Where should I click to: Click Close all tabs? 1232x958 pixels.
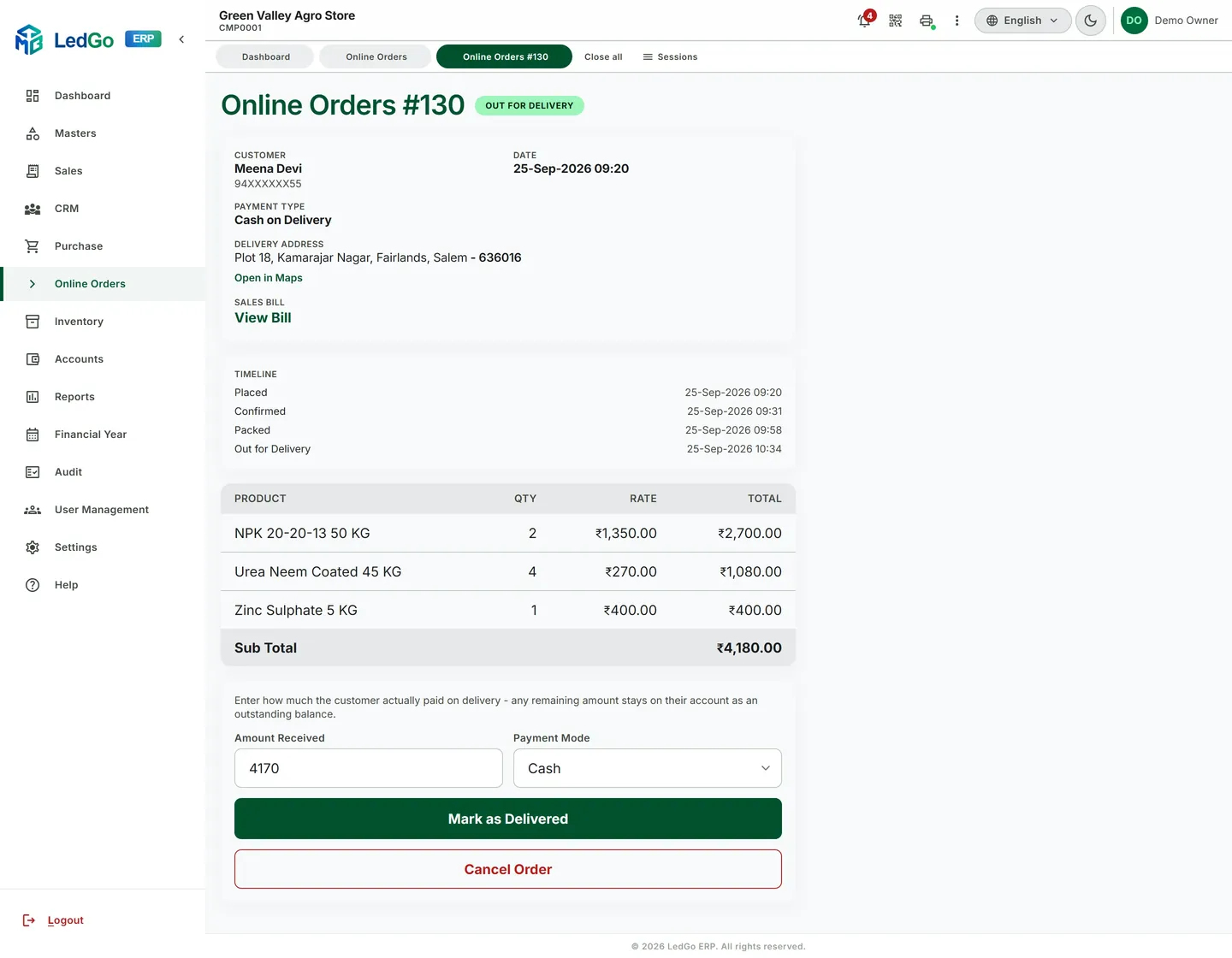click(x=603, y=56)
